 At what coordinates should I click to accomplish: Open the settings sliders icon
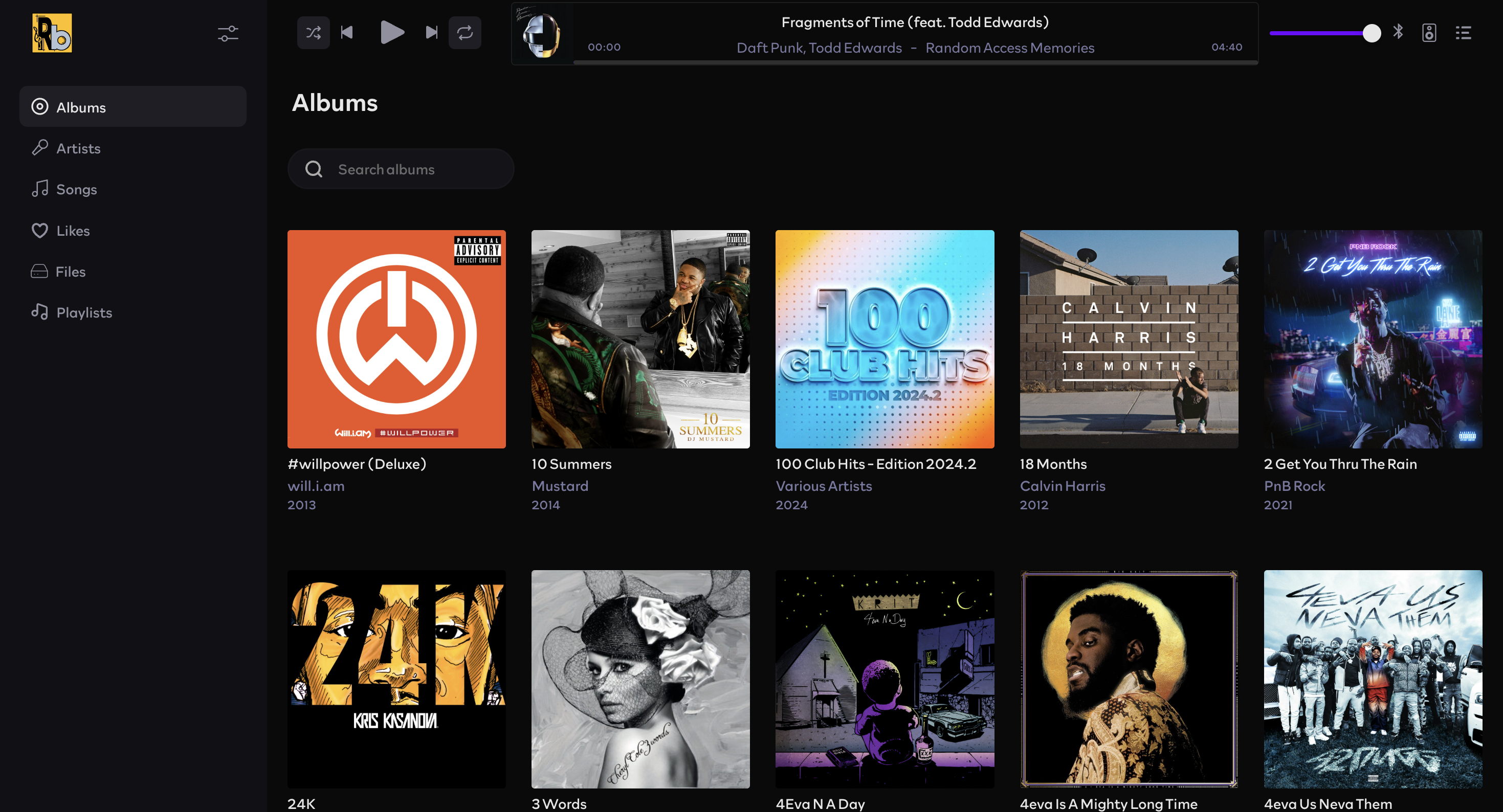click(228, 33)
